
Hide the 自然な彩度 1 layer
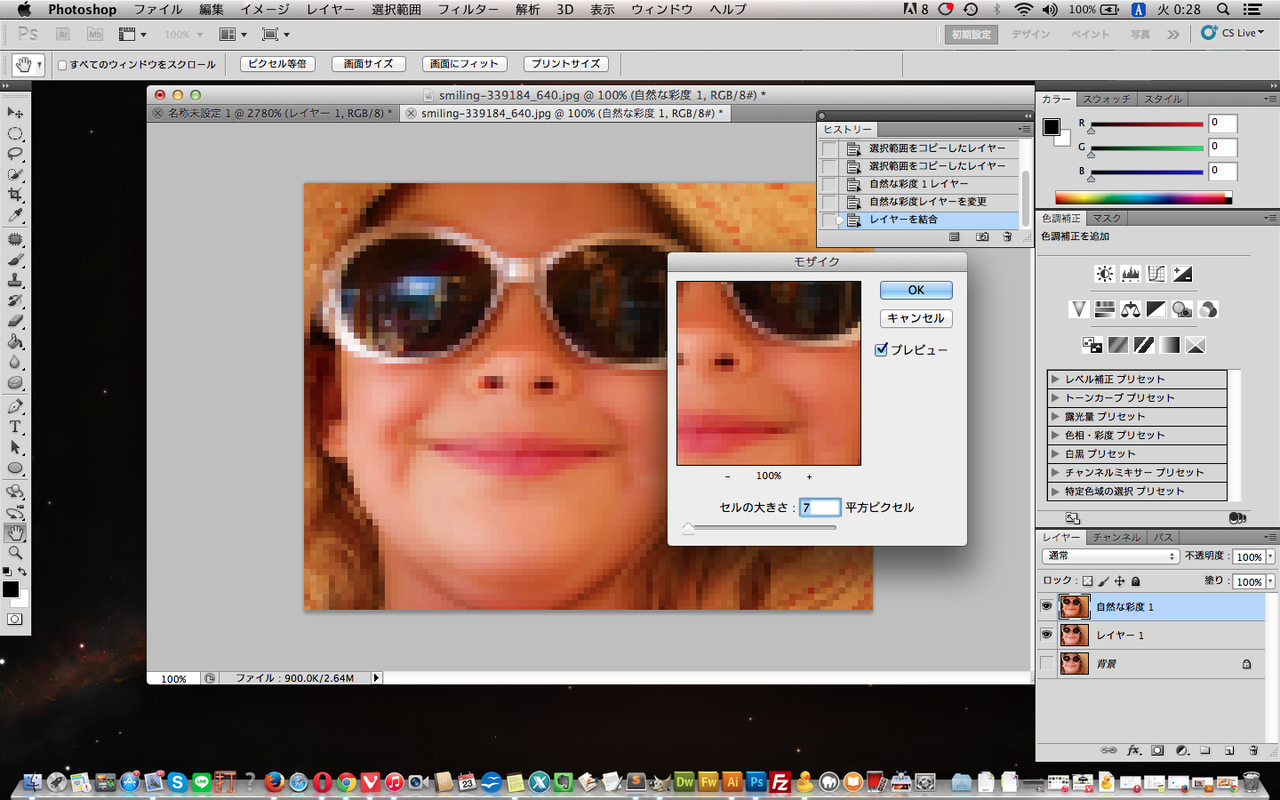click(1047, 607)
